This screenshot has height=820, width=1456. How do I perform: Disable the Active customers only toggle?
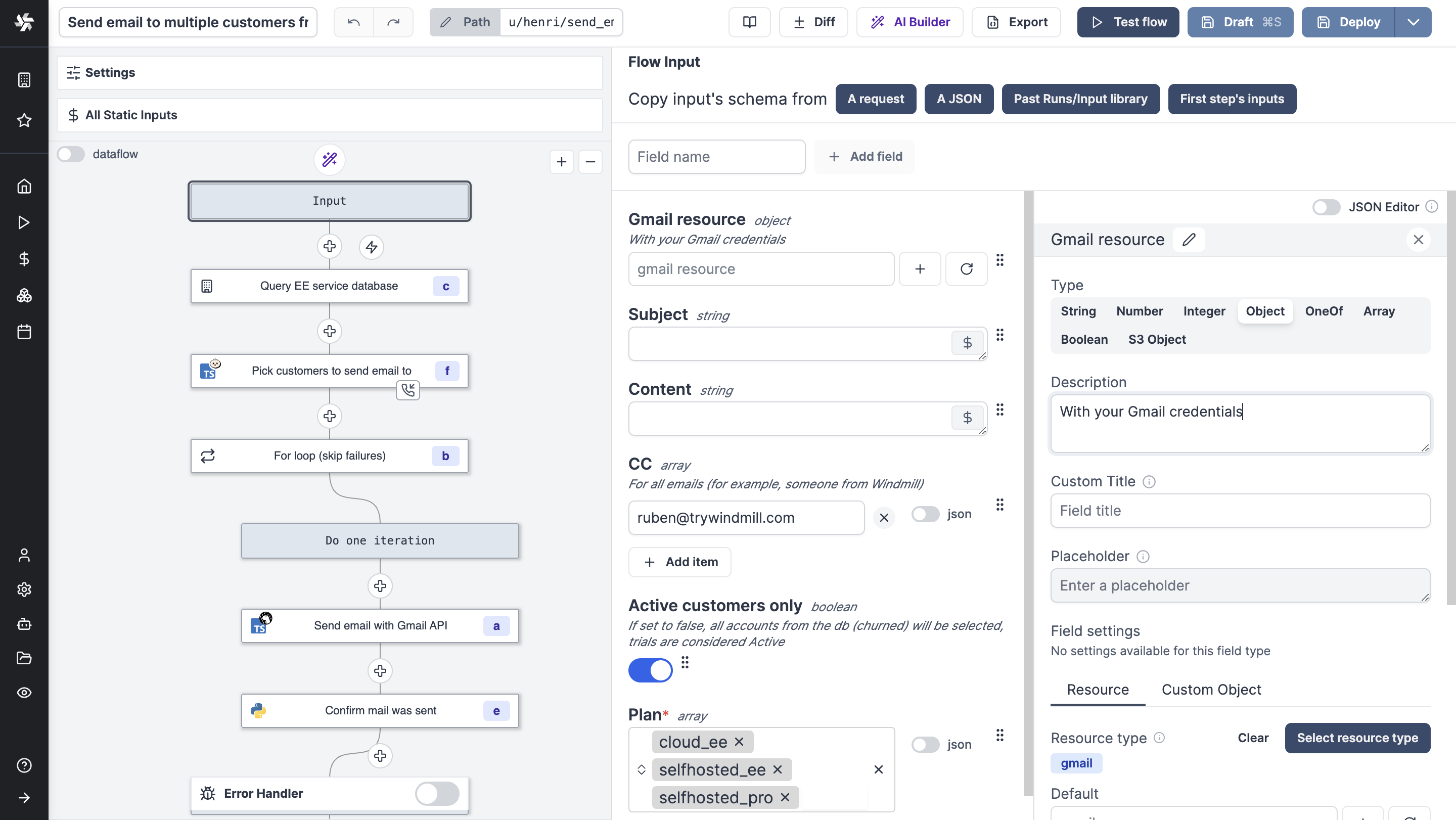click(651, 670)
